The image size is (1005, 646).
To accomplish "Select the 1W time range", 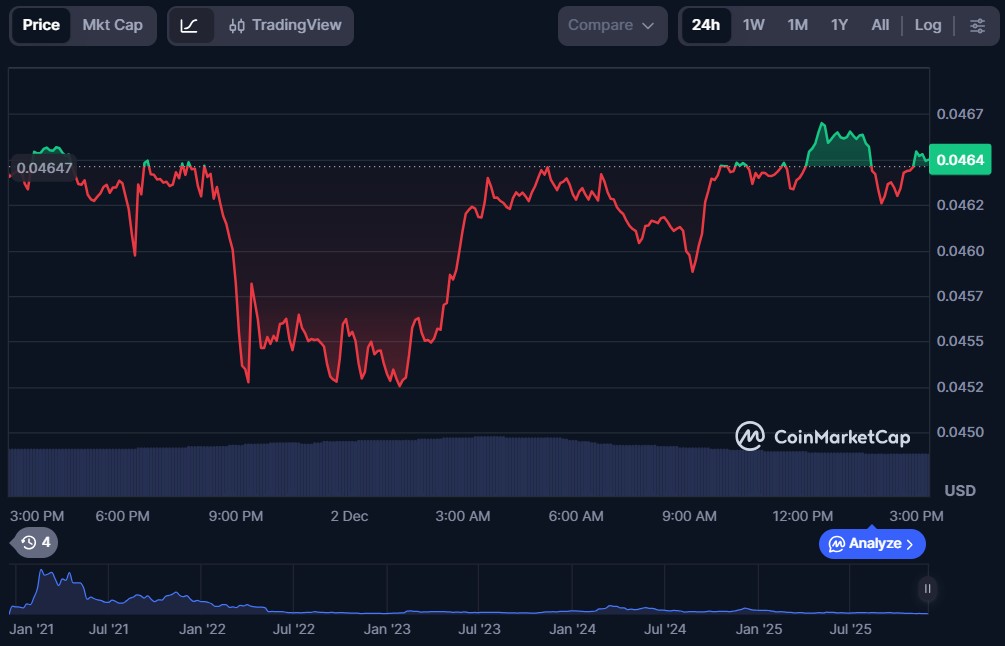I will point(753,25).
